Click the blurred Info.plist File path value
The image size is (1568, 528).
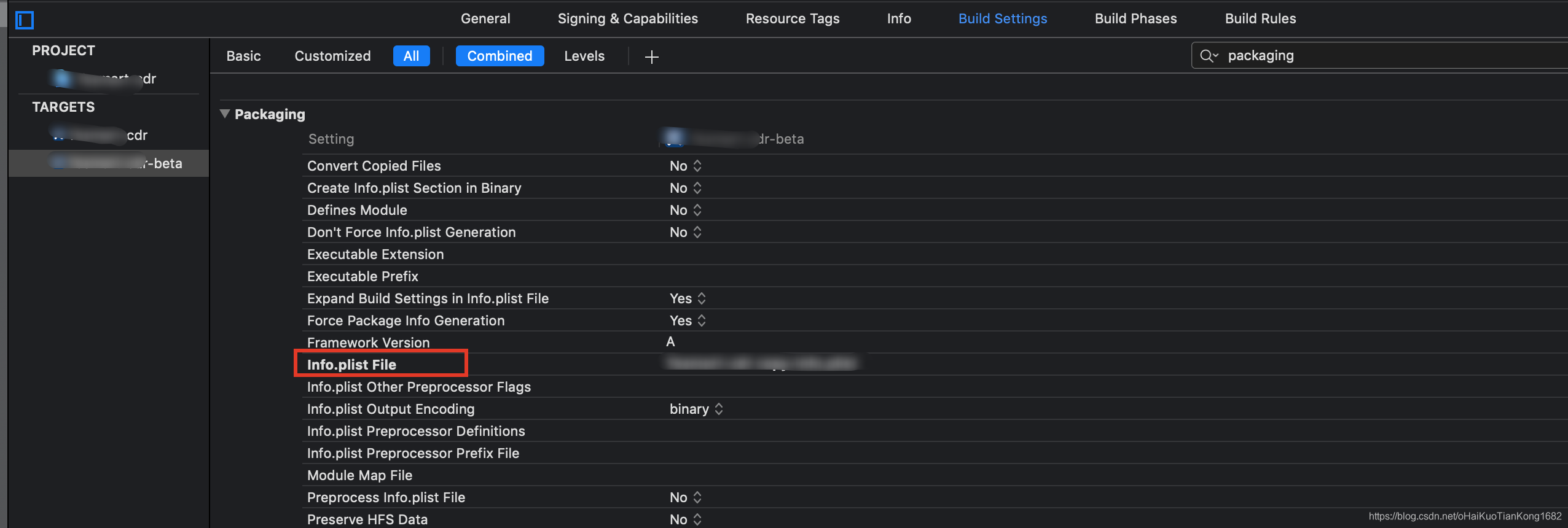point(761,363)
